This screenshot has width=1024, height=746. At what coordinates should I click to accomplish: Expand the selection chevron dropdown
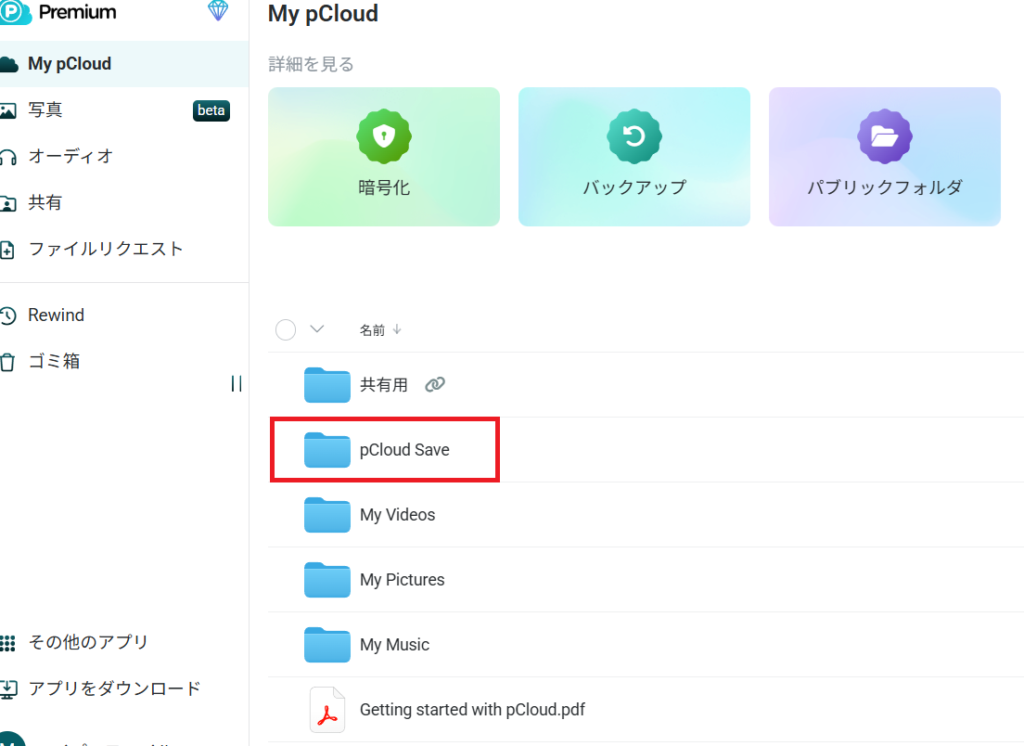click(x=317, y=329)
